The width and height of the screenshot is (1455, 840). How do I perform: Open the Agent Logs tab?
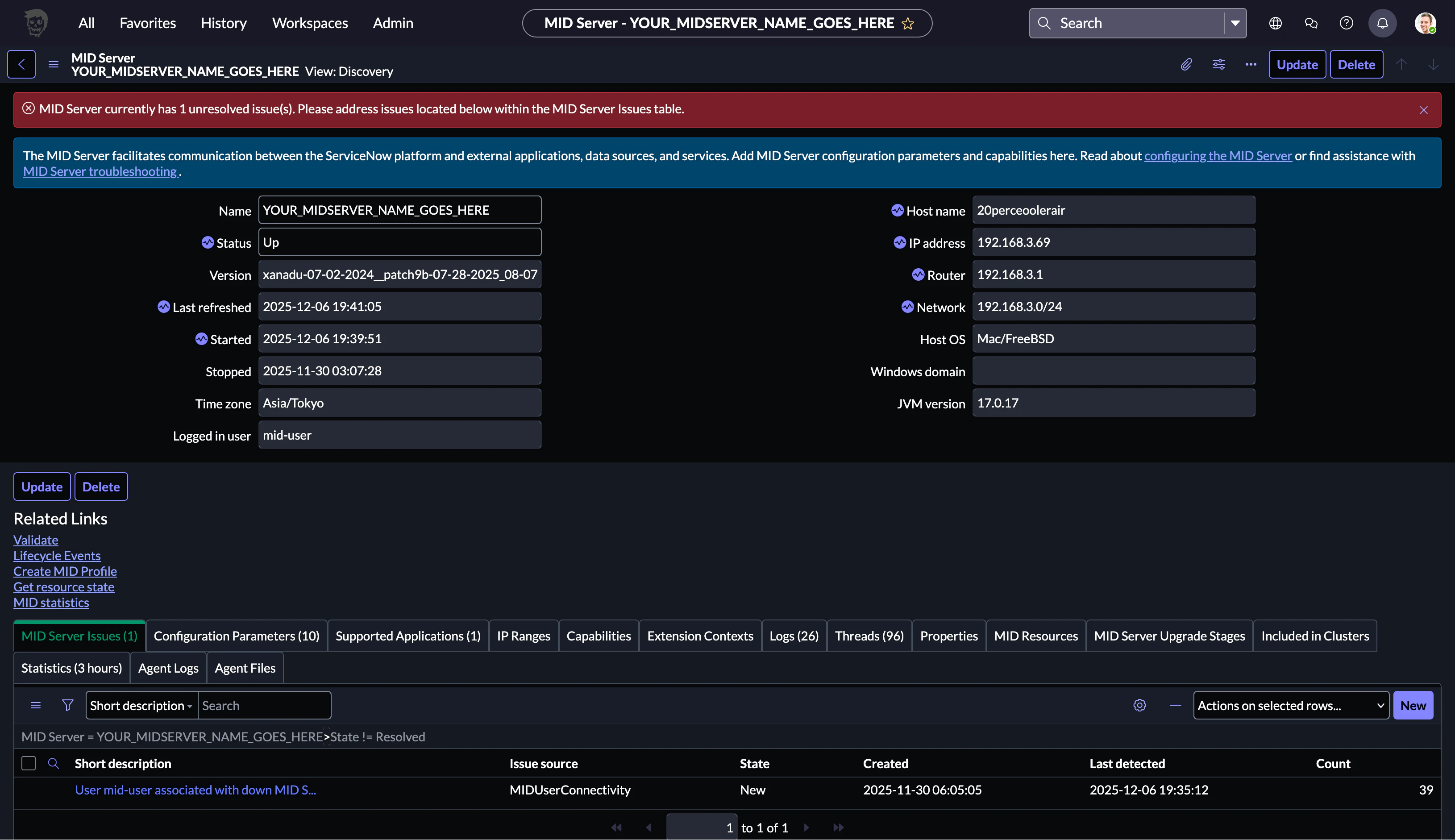(168, 668)
